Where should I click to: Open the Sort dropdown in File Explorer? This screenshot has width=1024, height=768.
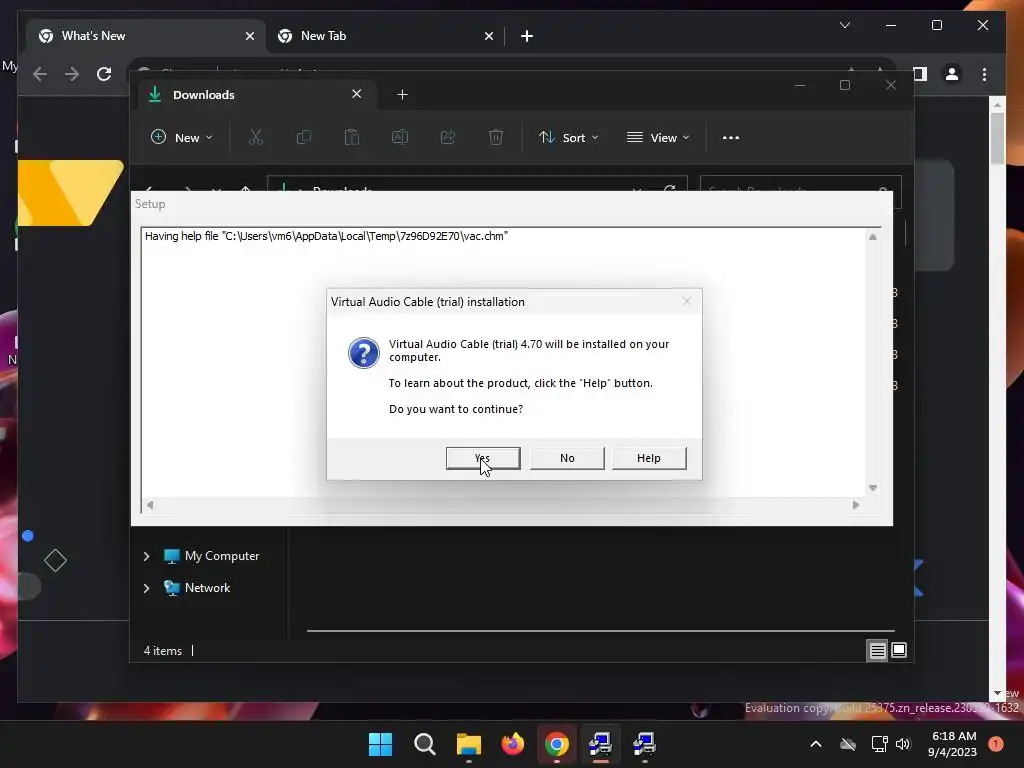tap(569, 137)
